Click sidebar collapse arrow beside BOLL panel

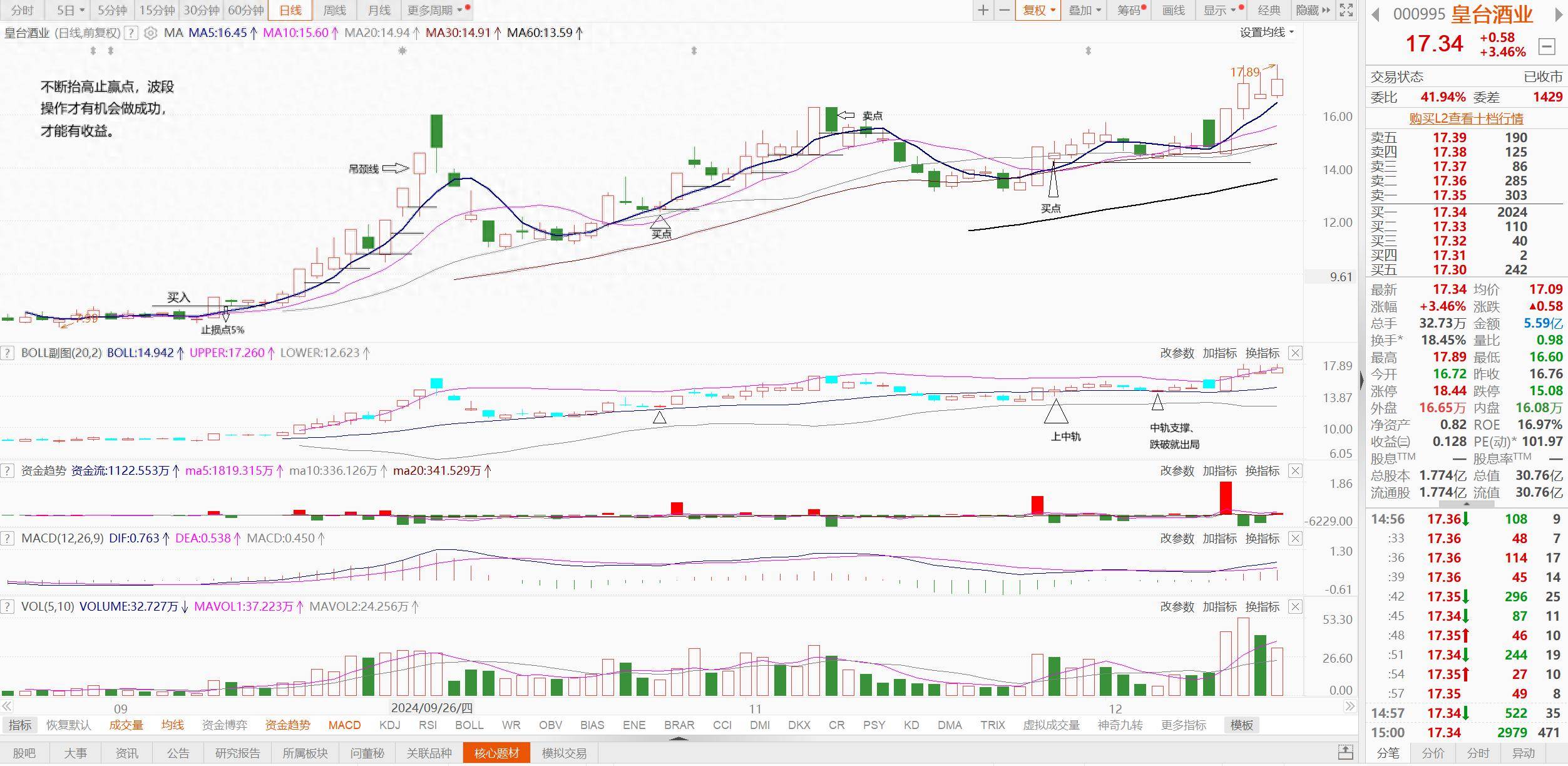click(1362, 381)
